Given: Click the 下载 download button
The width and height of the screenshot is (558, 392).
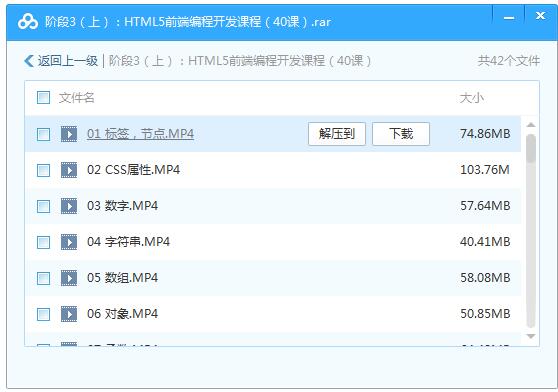Looking at the screenshot, I should 401,134.
